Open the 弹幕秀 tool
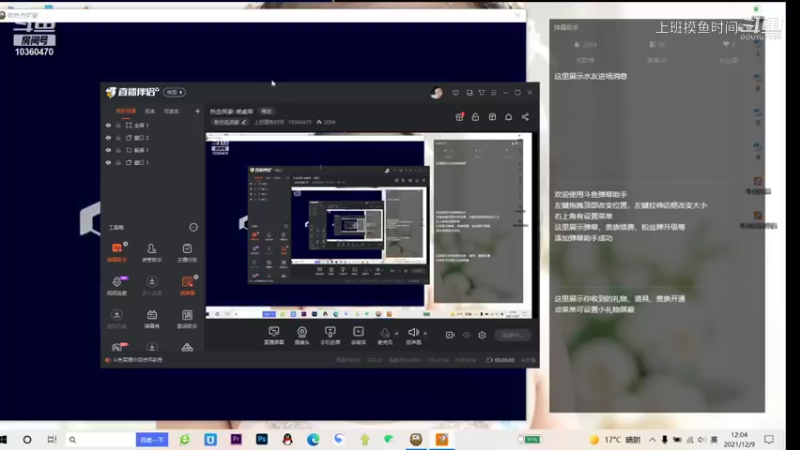This screenshot has height=450, width=800. (152, 319)
